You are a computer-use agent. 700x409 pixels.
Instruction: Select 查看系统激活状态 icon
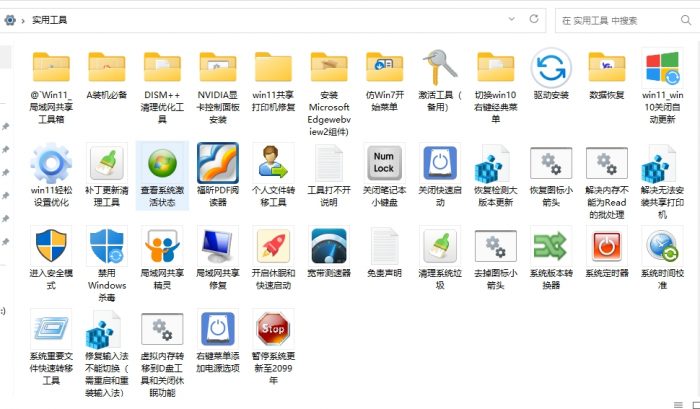pos(162,163)
